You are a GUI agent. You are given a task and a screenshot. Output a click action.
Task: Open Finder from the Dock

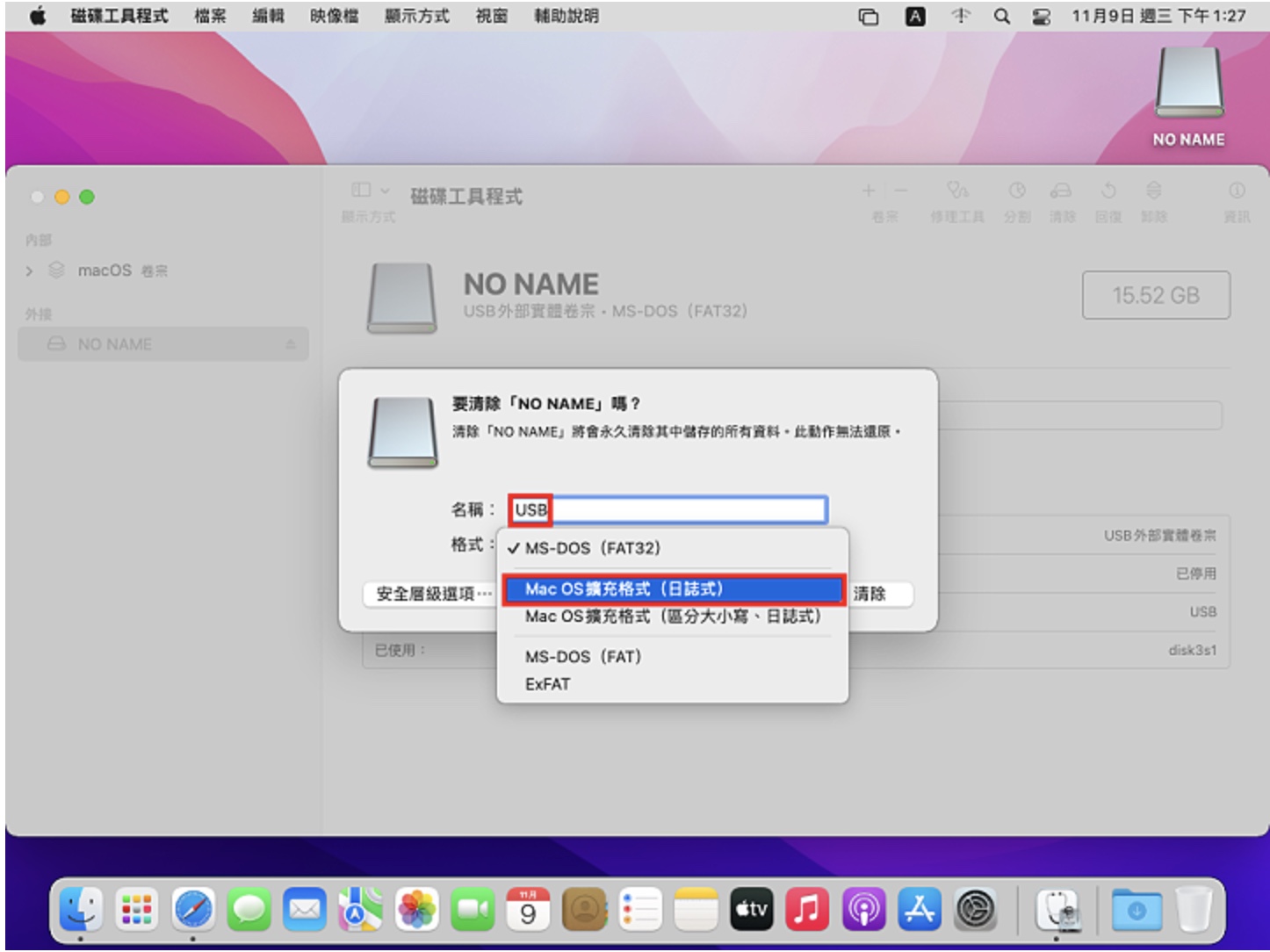coord(81,909)
